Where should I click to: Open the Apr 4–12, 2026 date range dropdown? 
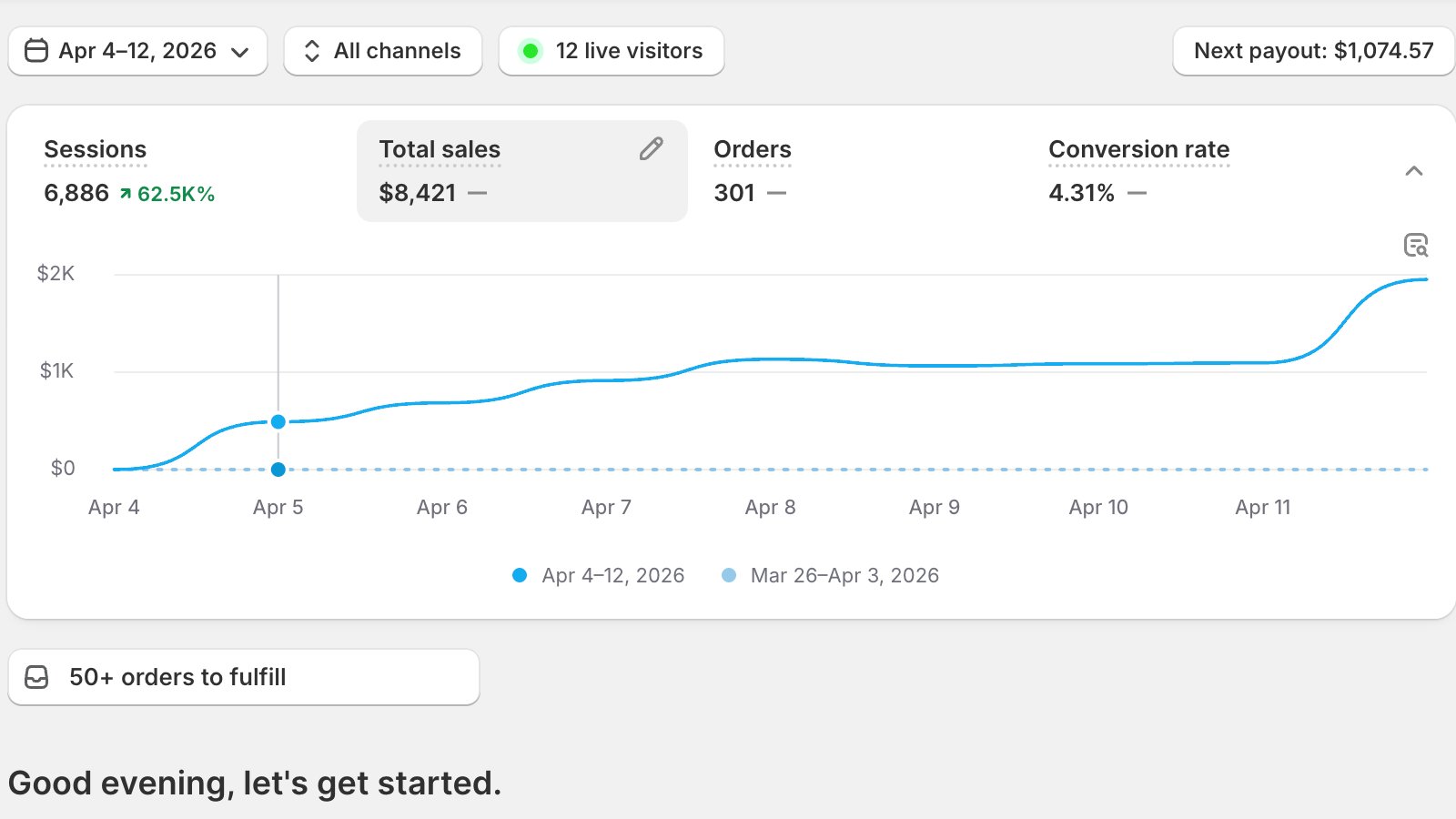pyautogui.click(x=137, y=51)
